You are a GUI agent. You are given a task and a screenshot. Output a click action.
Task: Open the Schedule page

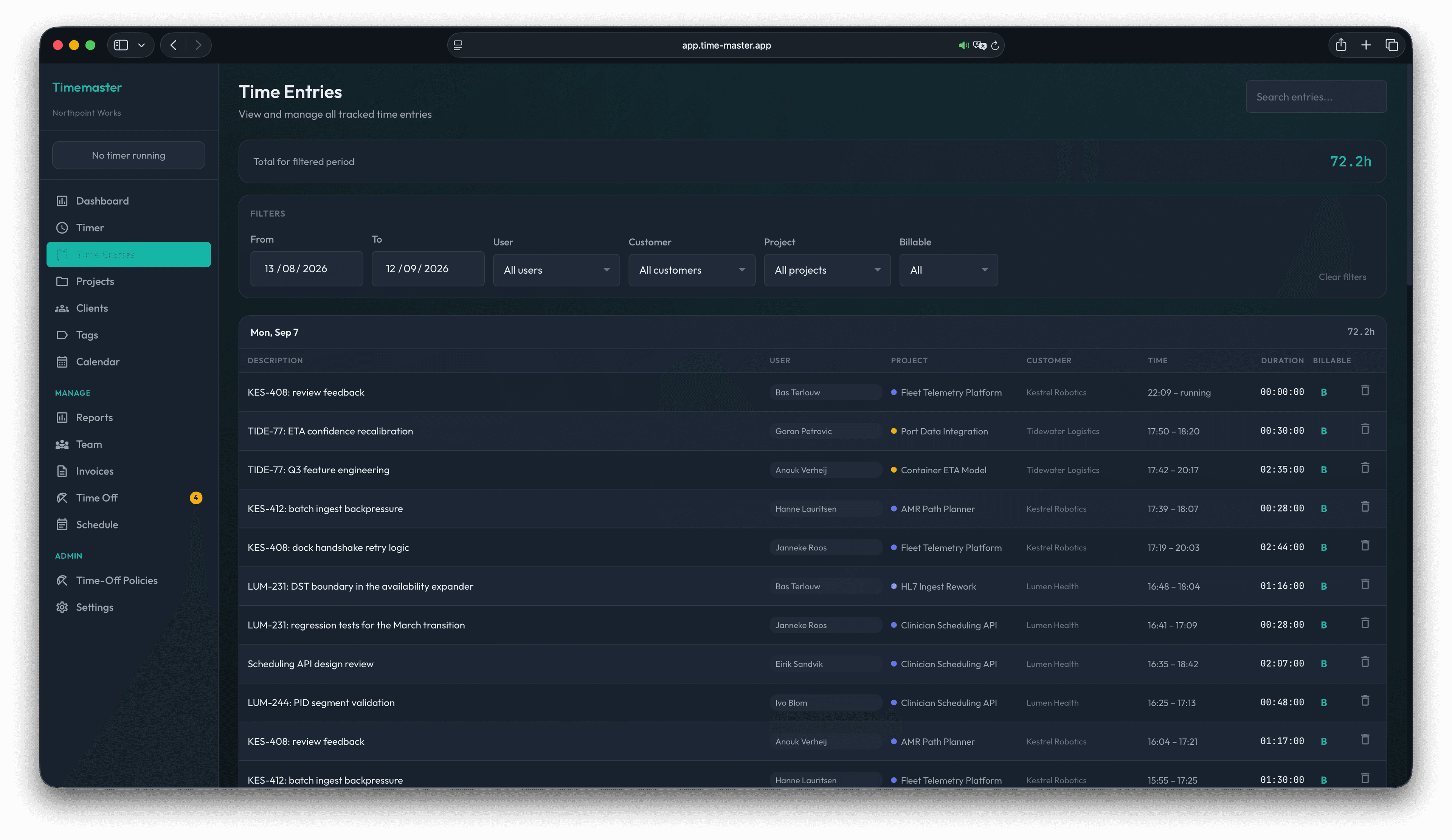(x=129, y=525)
